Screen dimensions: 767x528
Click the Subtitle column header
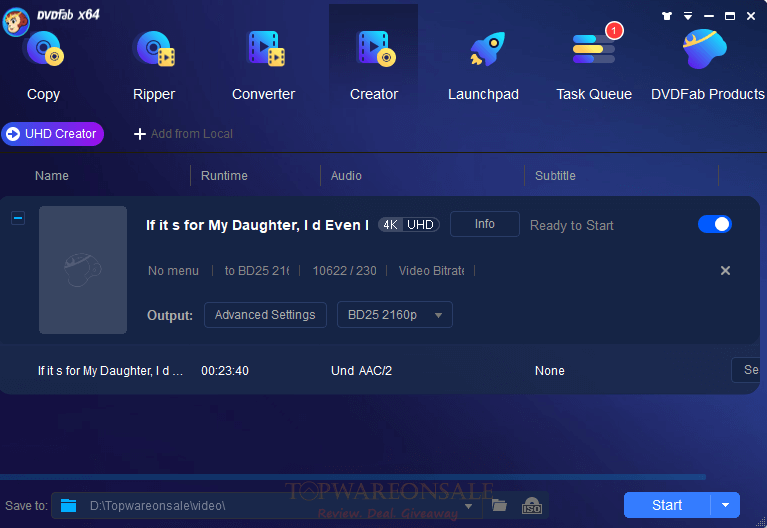pos(555,176)
